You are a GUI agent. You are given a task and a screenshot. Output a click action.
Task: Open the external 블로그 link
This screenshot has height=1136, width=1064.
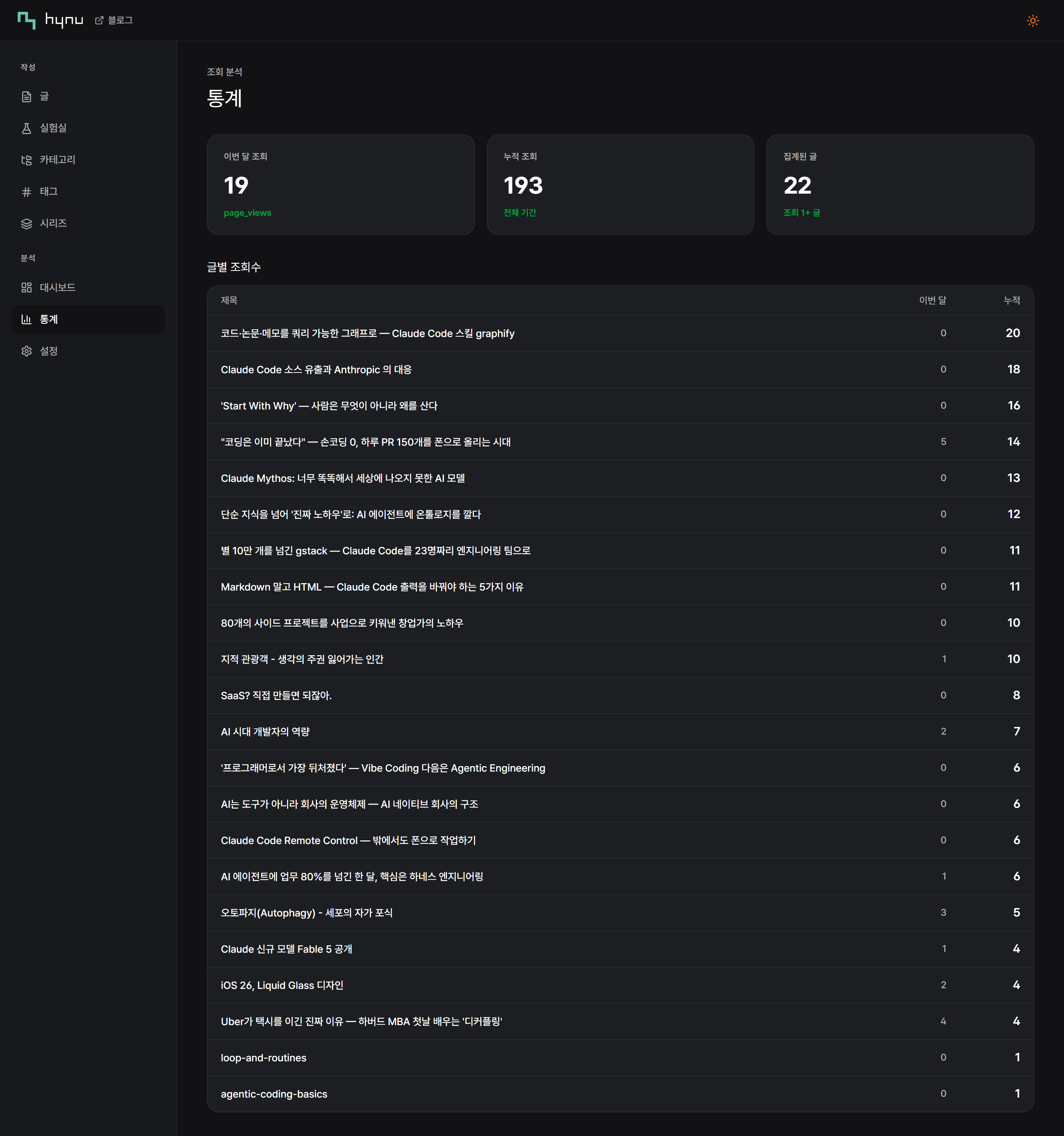click(x=114, y=20)
